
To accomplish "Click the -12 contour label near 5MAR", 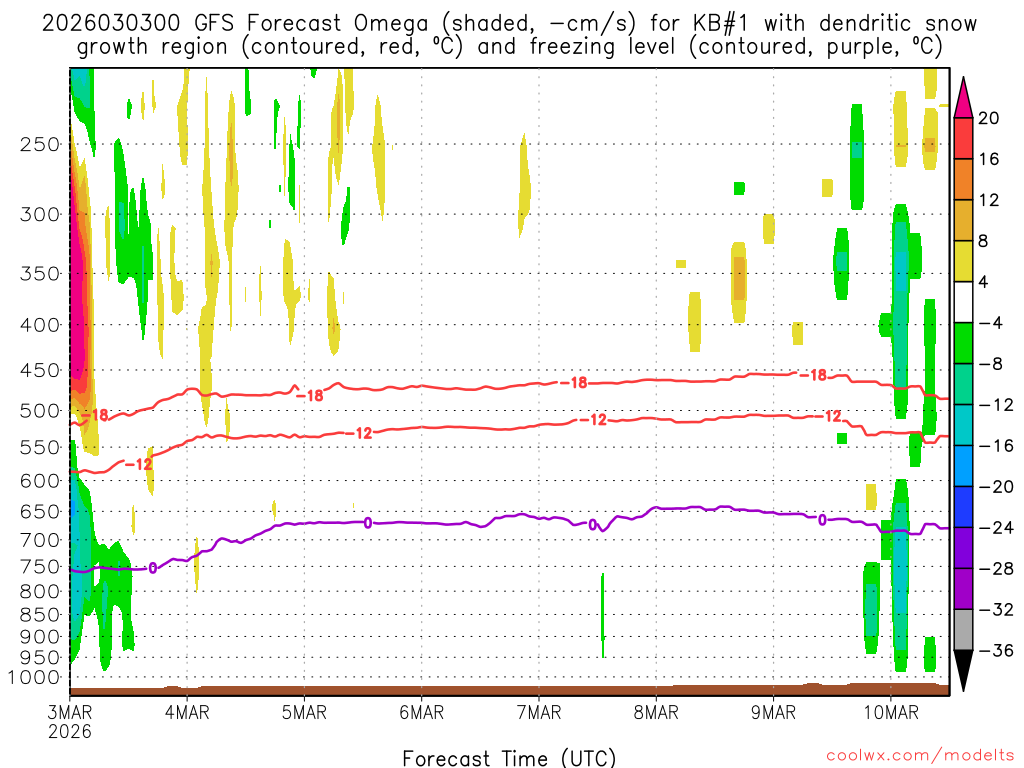I will tap(359, 433).
